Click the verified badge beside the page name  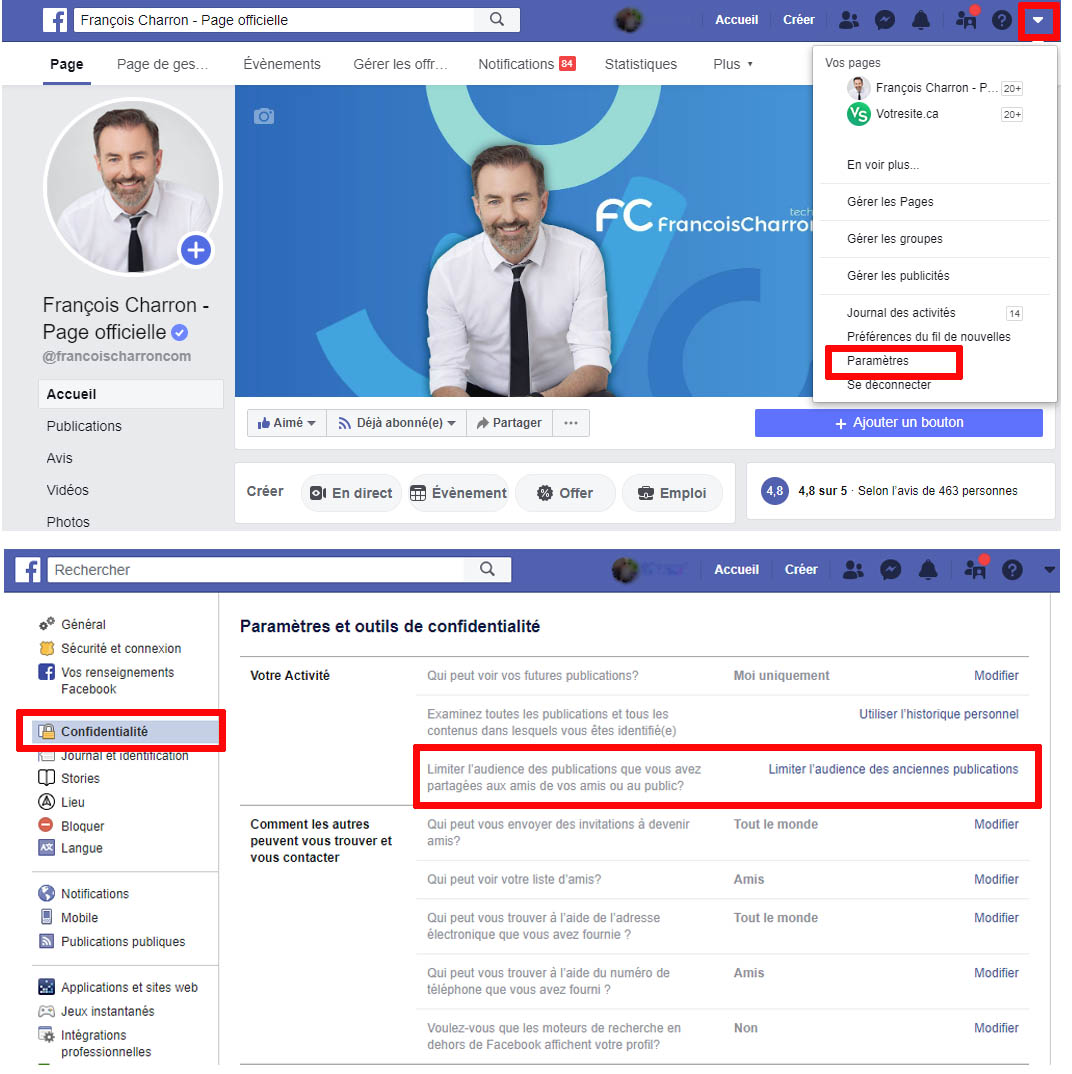(x=179, y=333)
